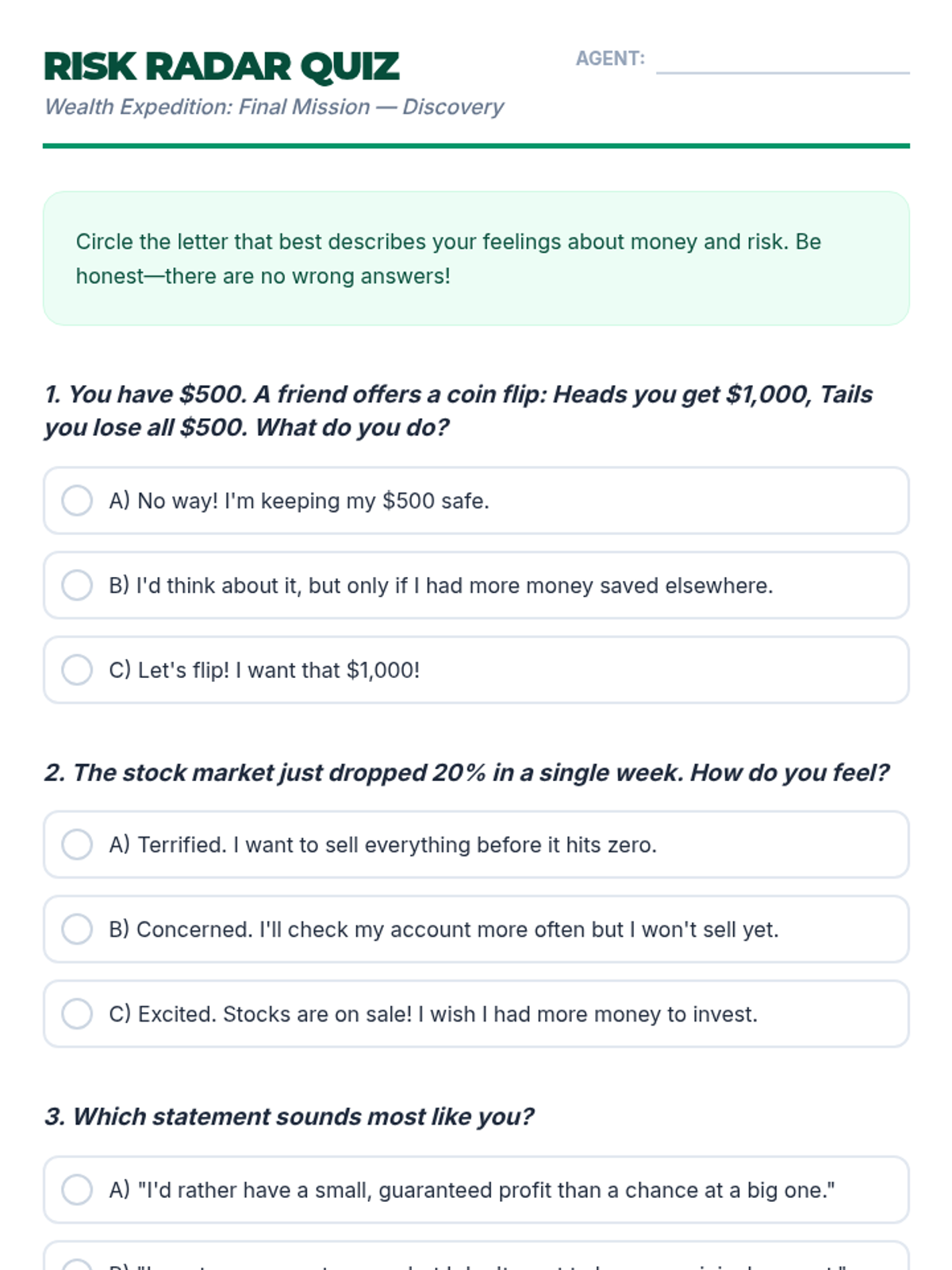Click "Which statement sounds most like you?" heading
The image size is (952, 1270).
pyautogui.click(x=289, y=1117)
